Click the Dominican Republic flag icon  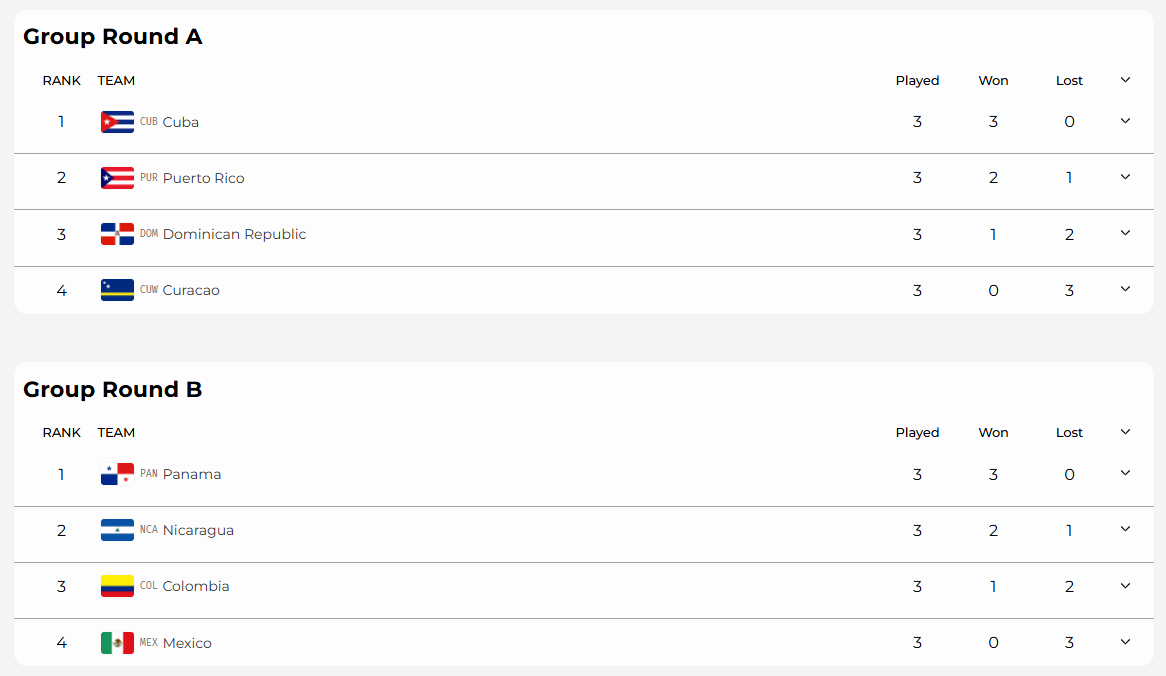[x=117, y=234]
